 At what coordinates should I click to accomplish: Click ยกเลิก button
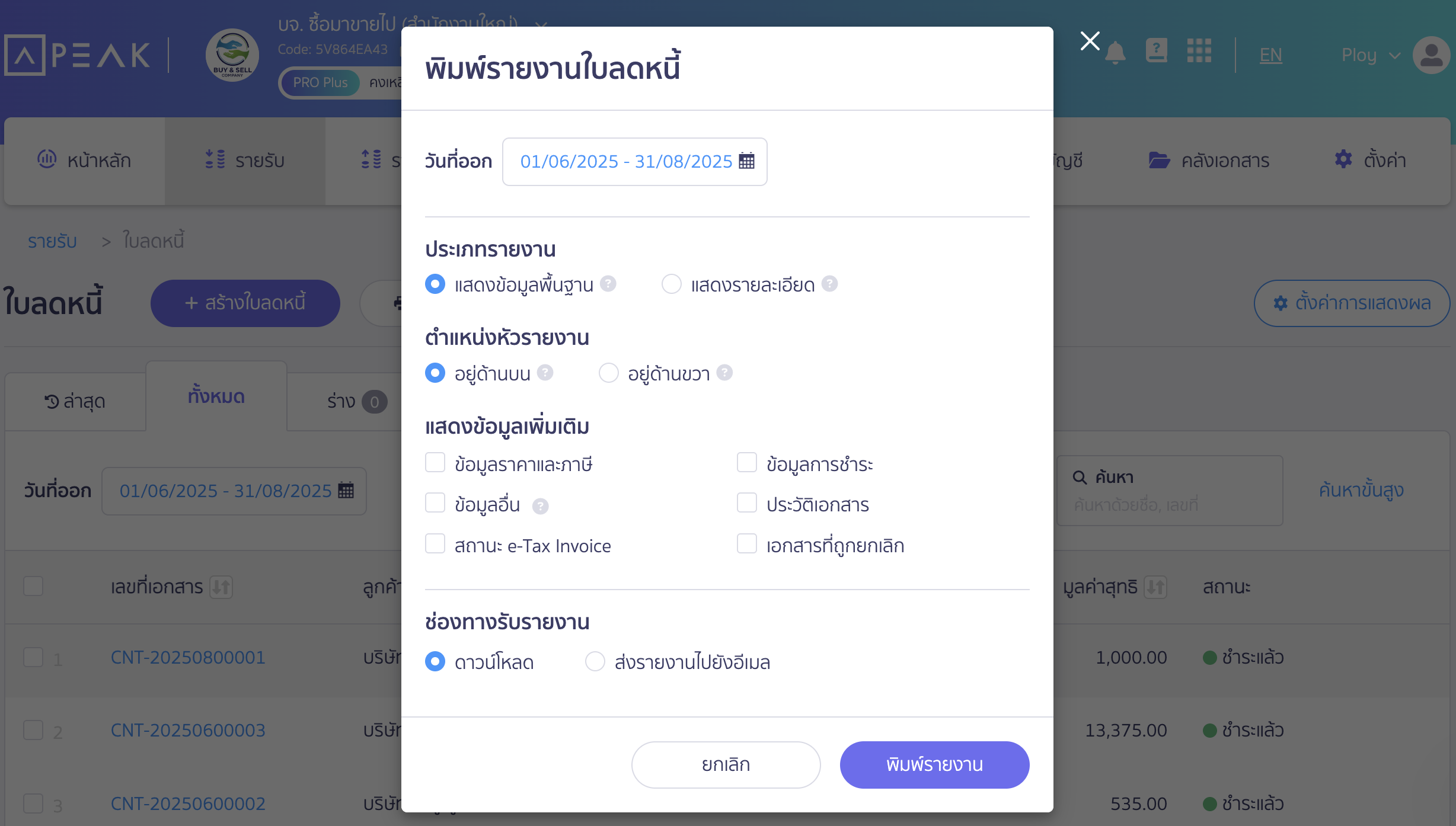[726, 764]
